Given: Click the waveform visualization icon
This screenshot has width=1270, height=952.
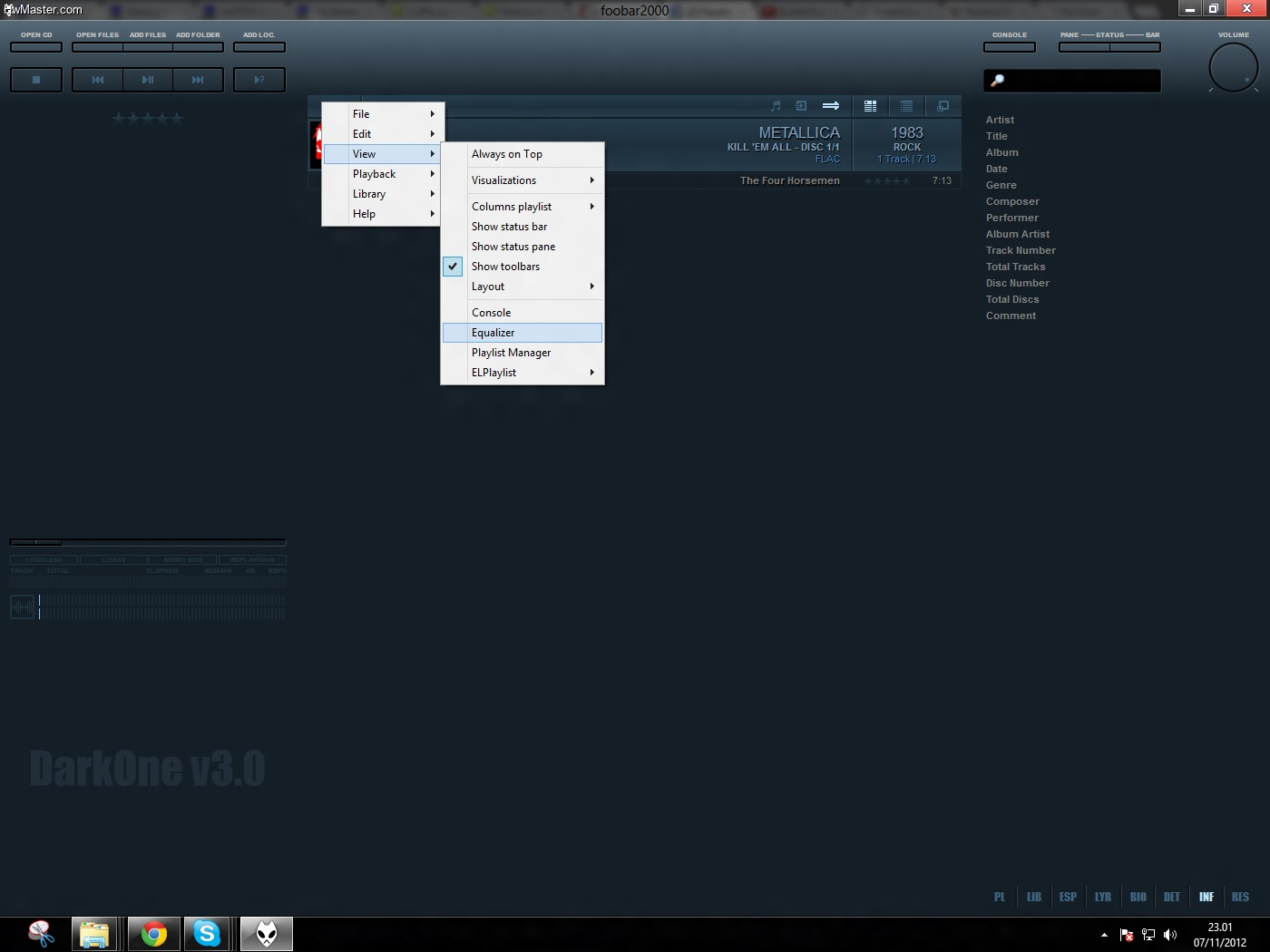Looking at the screenshot, I should coord(23,607).
